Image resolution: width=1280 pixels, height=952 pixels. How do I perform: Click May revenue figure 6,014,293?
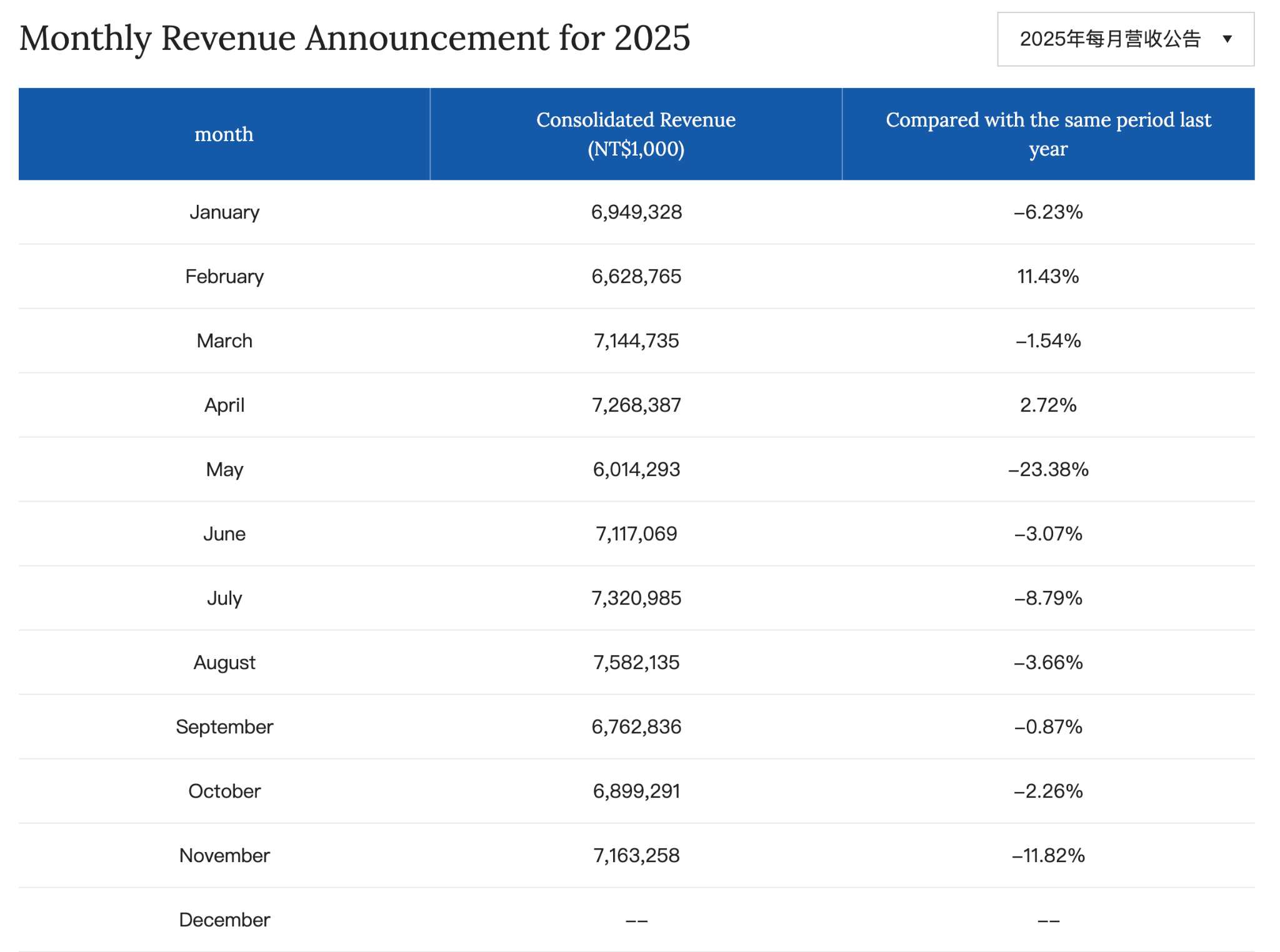[x=636, y=469]
